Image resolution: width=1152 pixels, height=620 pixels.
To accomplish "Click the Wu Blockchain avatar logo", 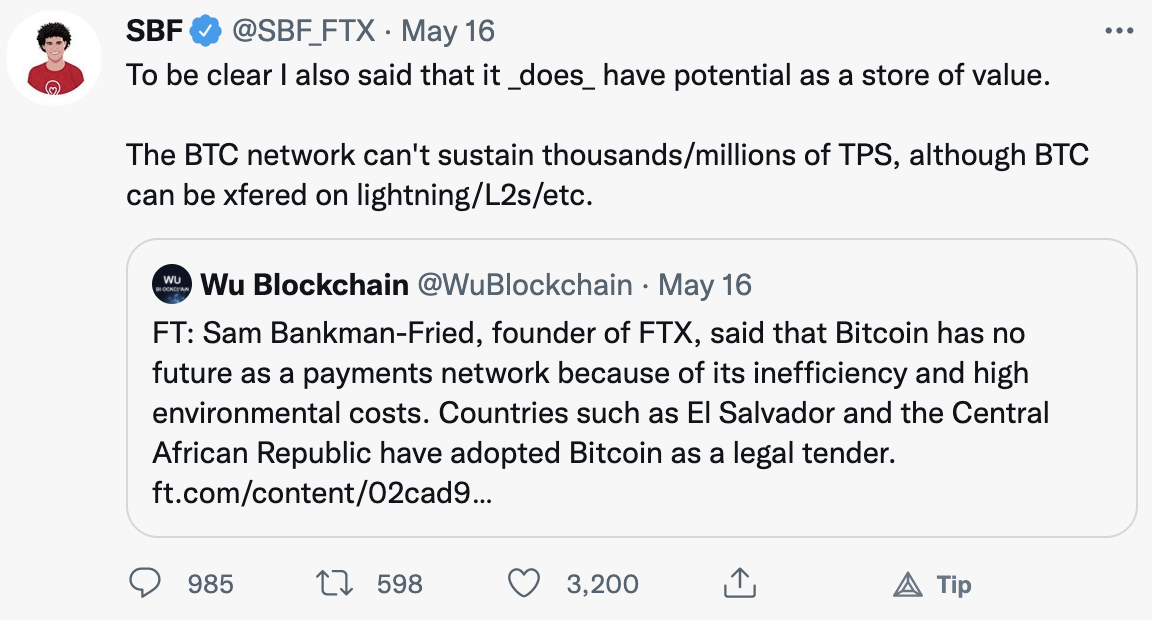I will pos(171,285).
